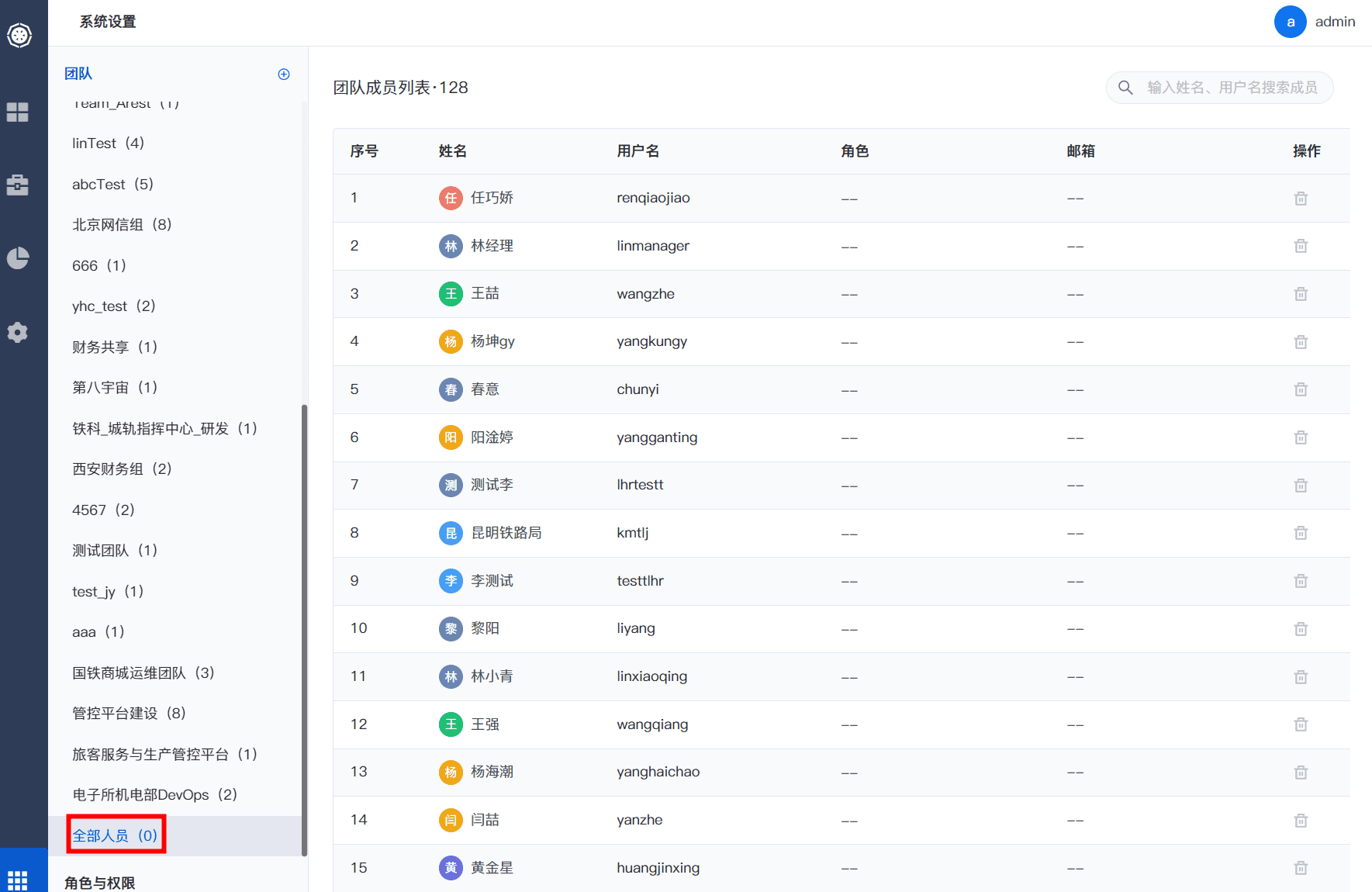
Task: Click the 邮箱 column header
Action: coord(1080,151)
